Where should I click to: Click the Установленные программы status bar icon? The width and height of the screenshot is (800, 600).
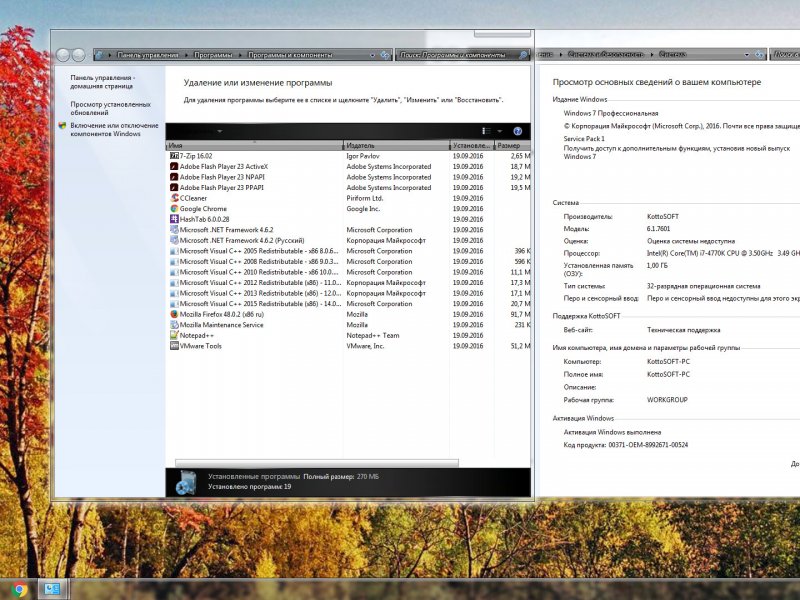tap(186, 483)
